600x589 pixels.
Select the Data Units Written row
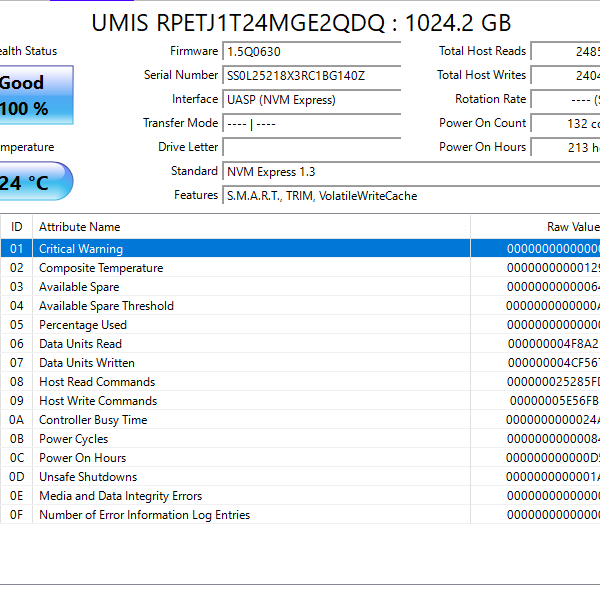click(x=300, y=362)
